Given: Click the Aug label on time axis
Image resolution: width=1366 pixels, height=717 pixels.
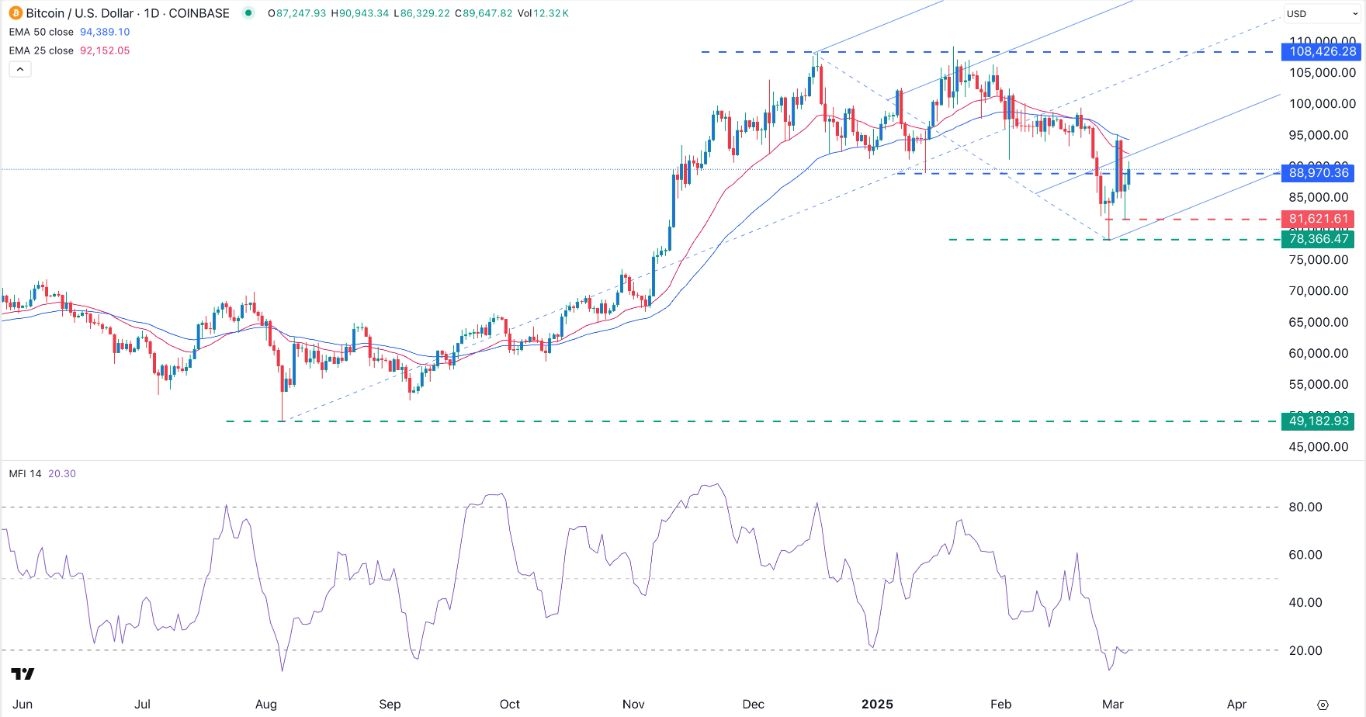Looking at the screenshot, I should (x=266, y=704).
